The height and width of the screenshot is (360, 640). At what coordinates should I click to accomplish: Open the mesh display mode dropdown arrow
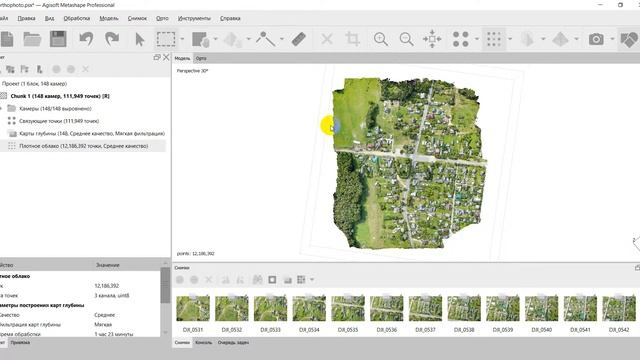click(x=543, y=39)
